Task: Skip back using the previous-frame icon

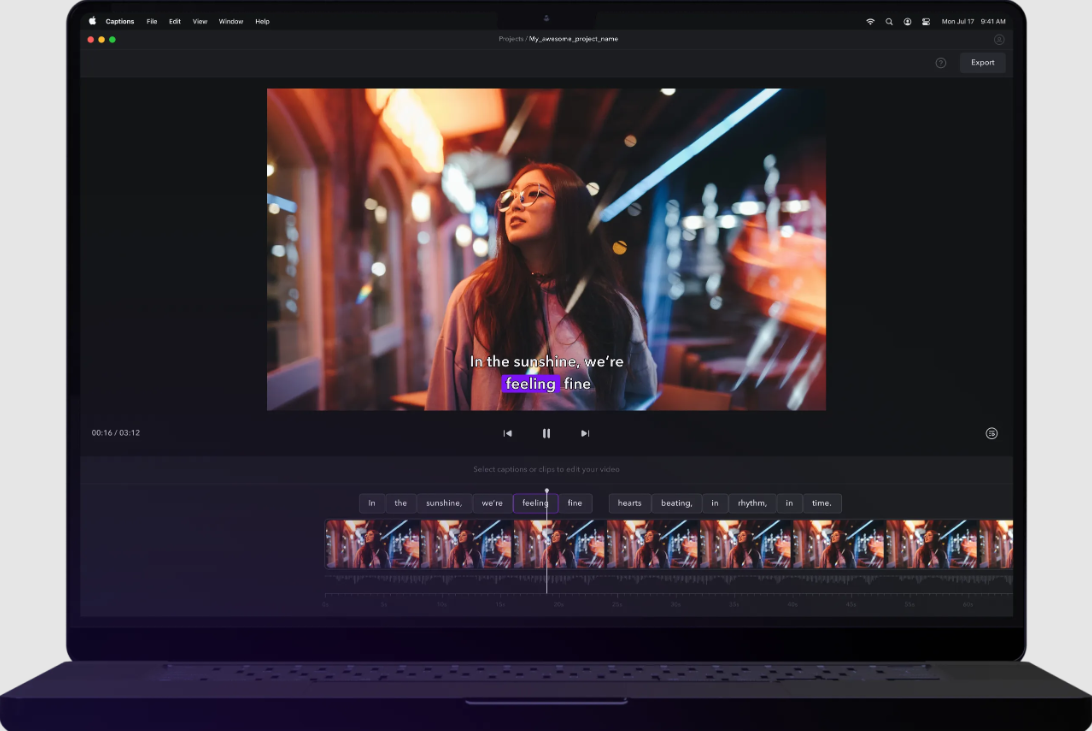Action: [507, 433]
